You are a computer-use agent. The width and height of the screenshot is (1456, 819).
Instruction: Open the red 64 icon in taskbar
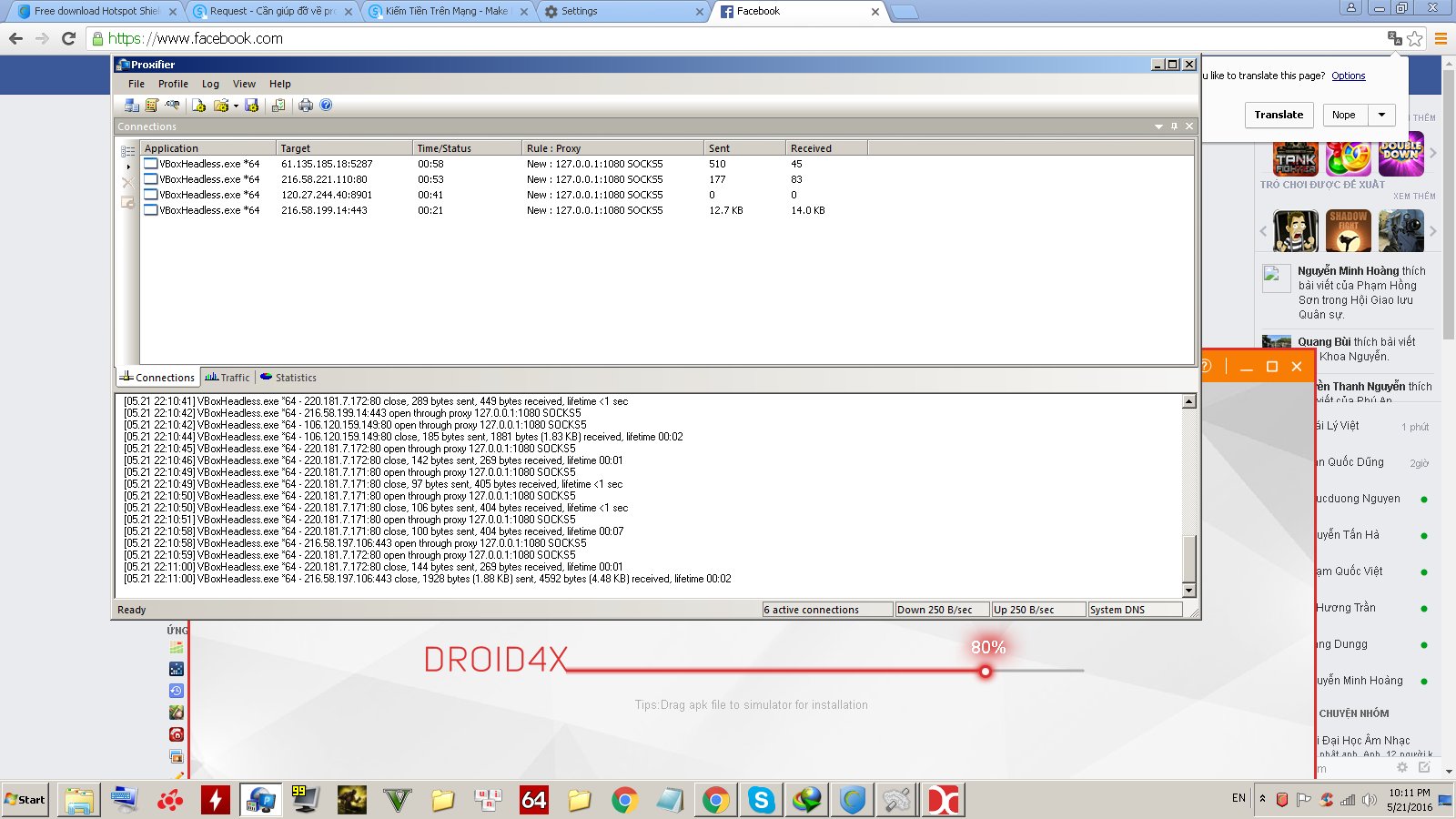[534, 800]
